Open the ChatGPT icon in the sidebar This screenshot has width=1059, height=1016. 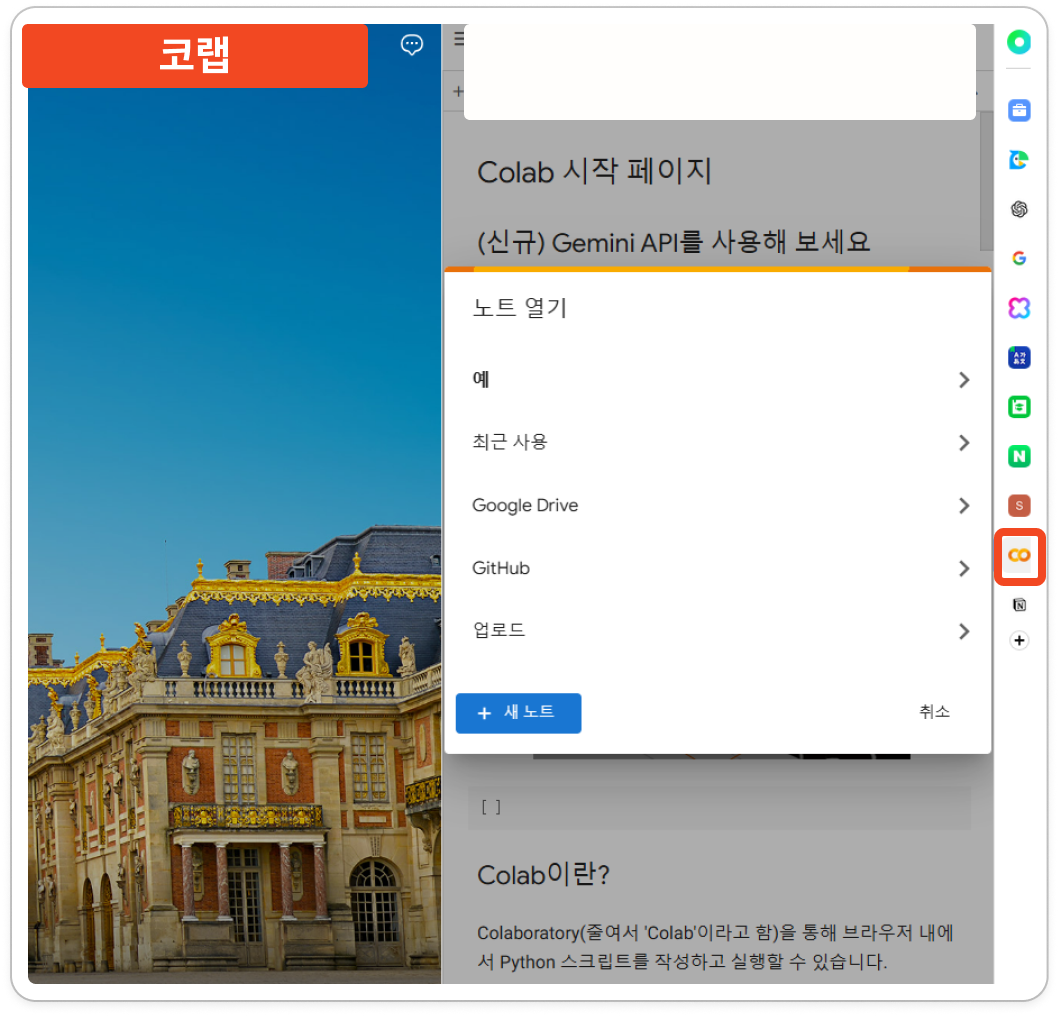1019,209
